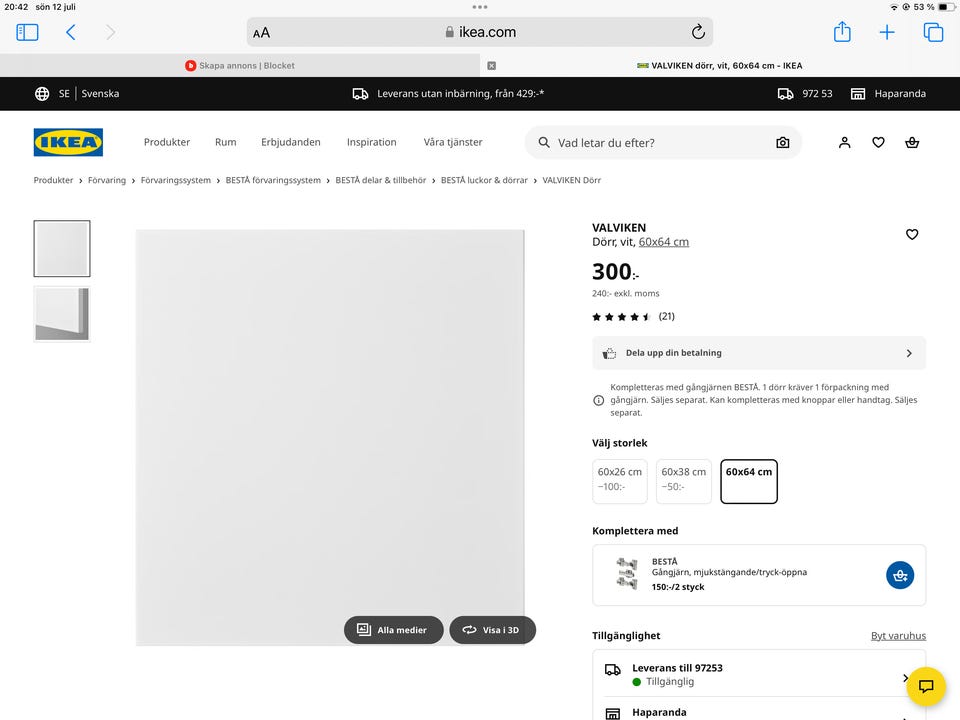960x720 pixels.
Task: Open the Rum menu
Action: coord(225,142)
